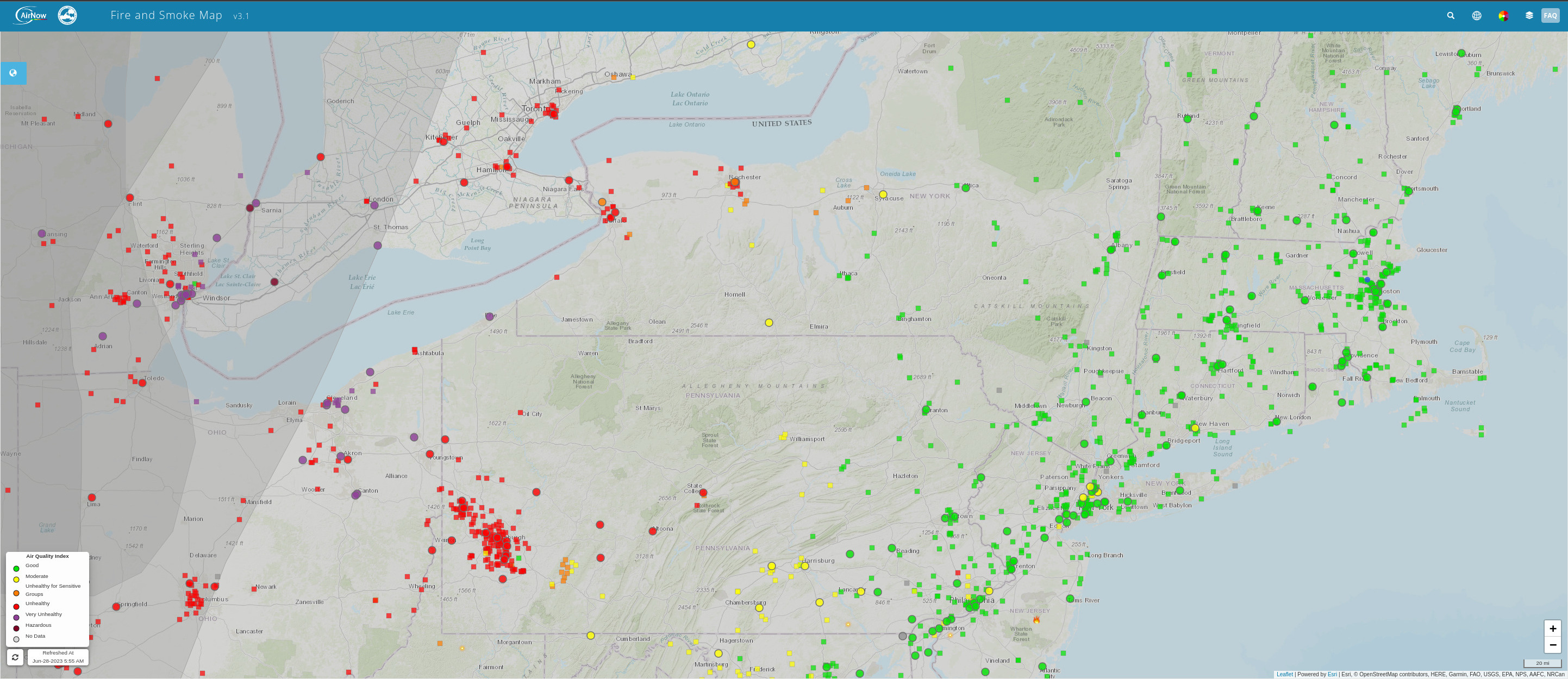Refresh the map data

15,657
